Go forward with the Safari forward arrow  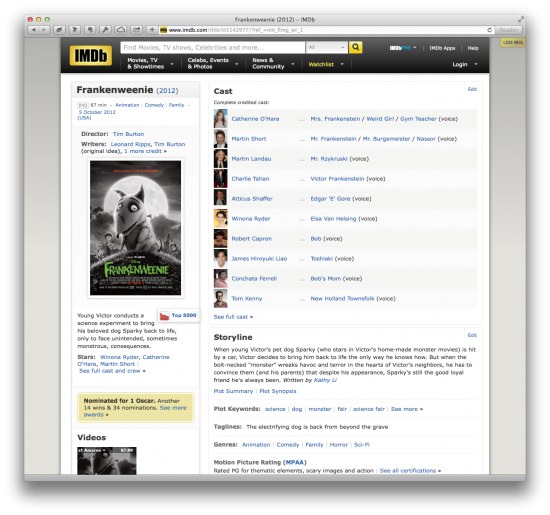click(x=44, y=30)
